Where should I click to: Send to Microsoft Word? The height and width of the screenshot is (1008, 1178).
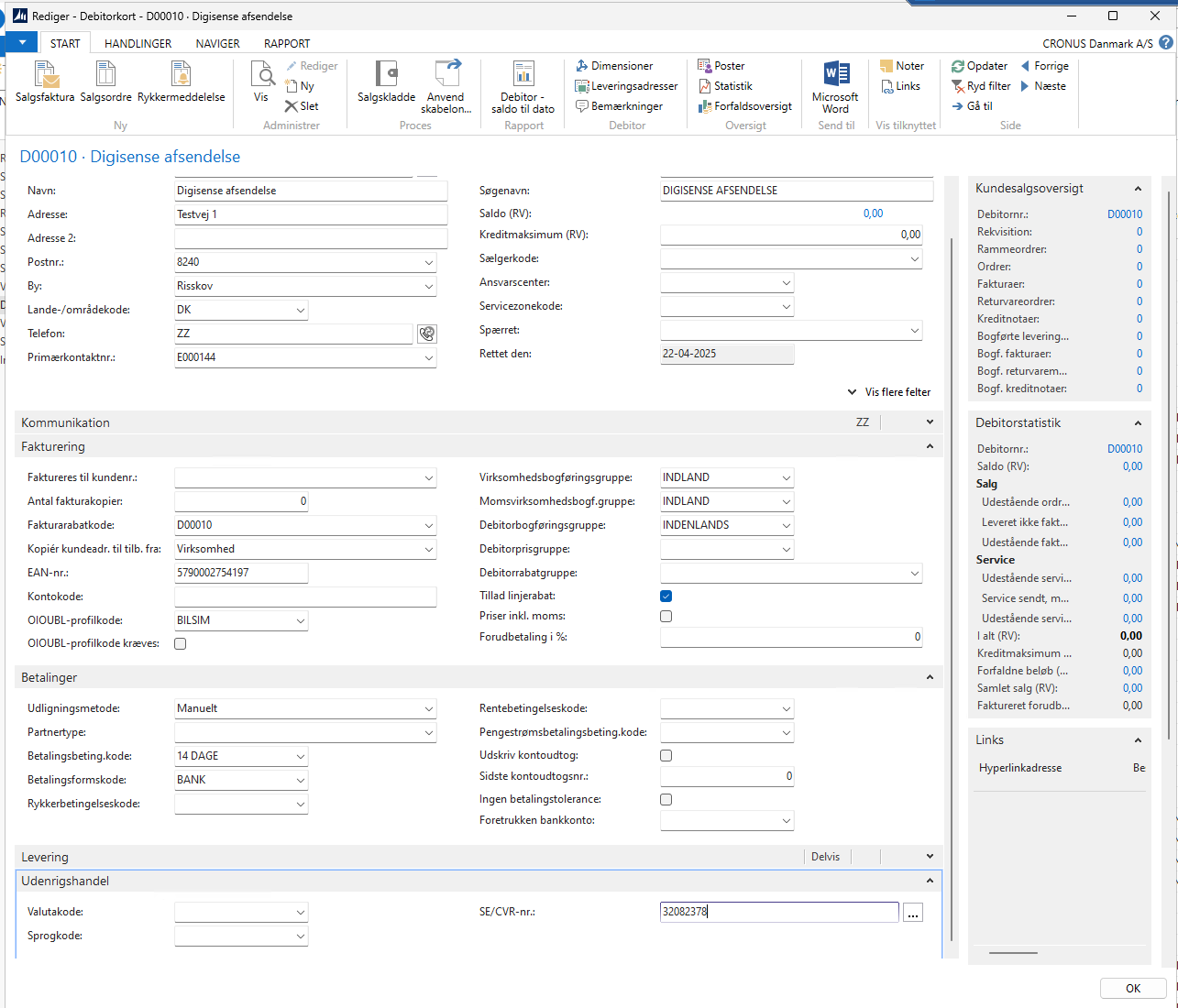(x=835, y=87)
